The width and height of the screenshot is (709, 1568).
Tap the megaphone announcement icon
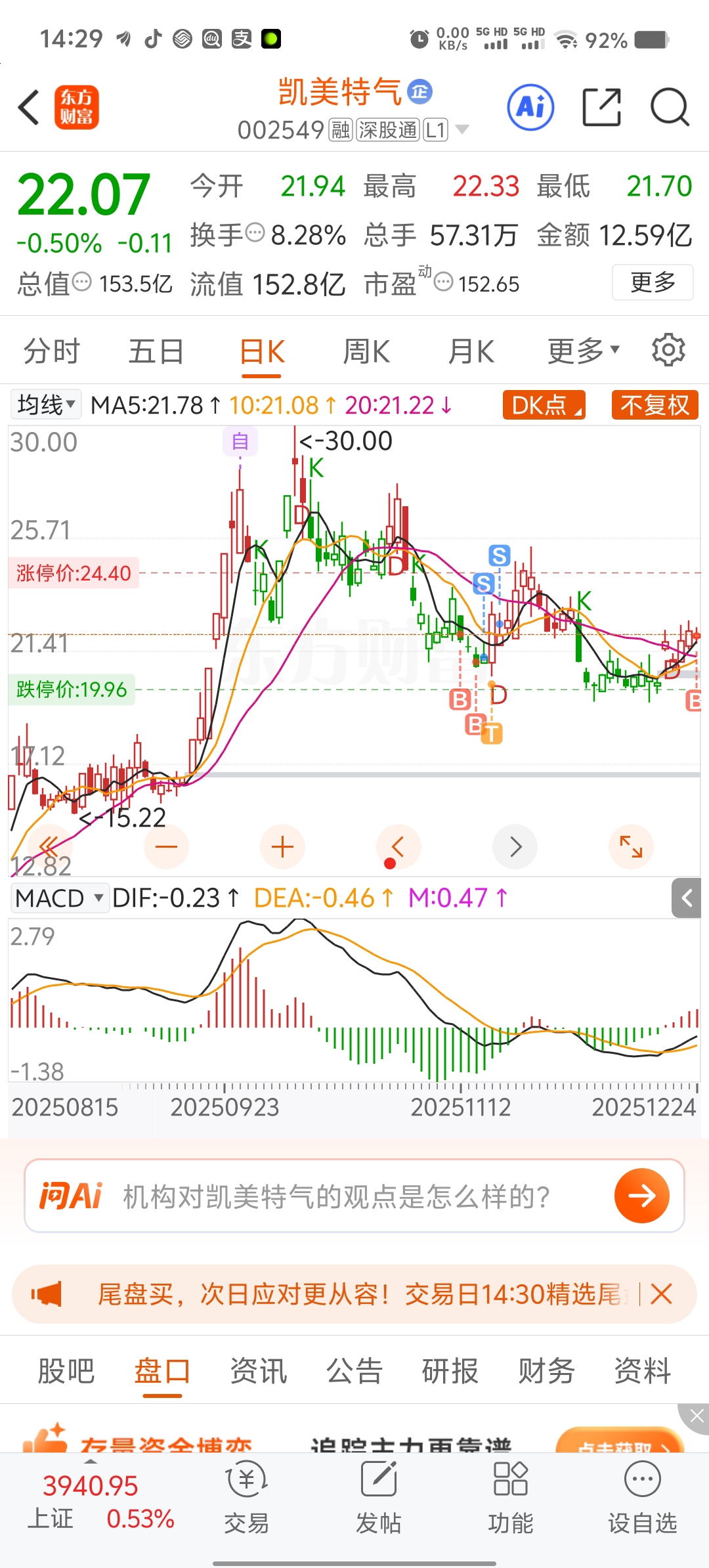(x=46, y=1294)
